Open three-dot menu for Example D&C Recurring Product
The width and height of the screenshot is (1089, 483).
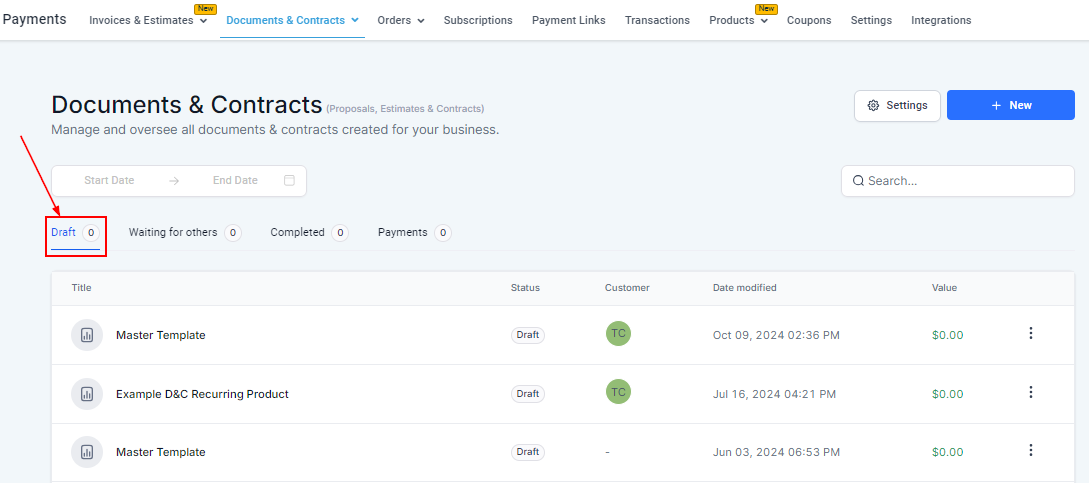[x=1031, y=393]
